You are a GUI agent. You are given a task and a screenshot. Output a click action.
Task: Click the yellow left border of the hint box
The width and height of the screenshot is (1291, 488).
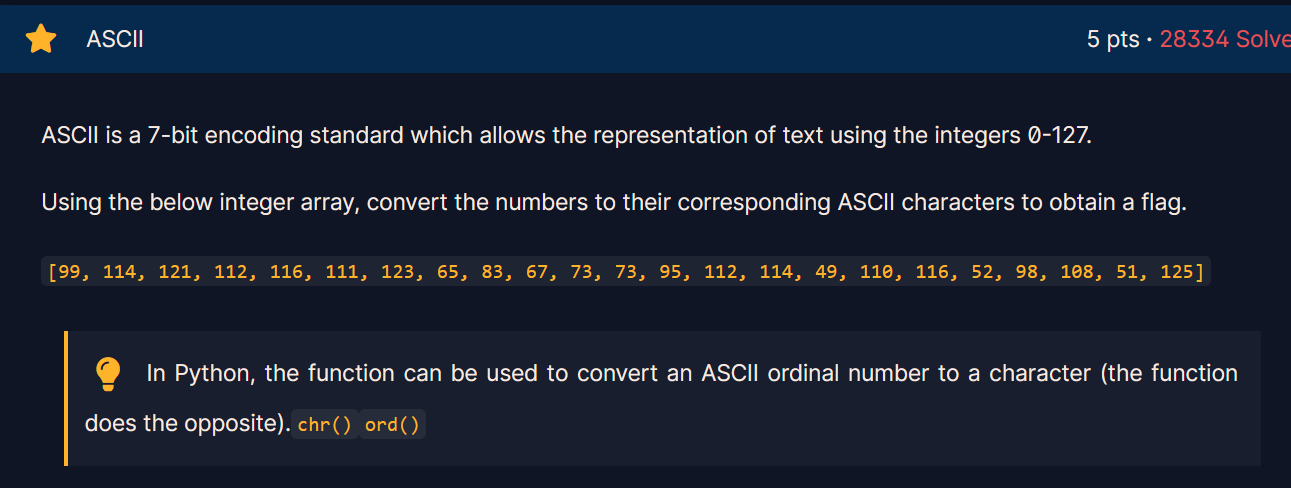(65, 398)
